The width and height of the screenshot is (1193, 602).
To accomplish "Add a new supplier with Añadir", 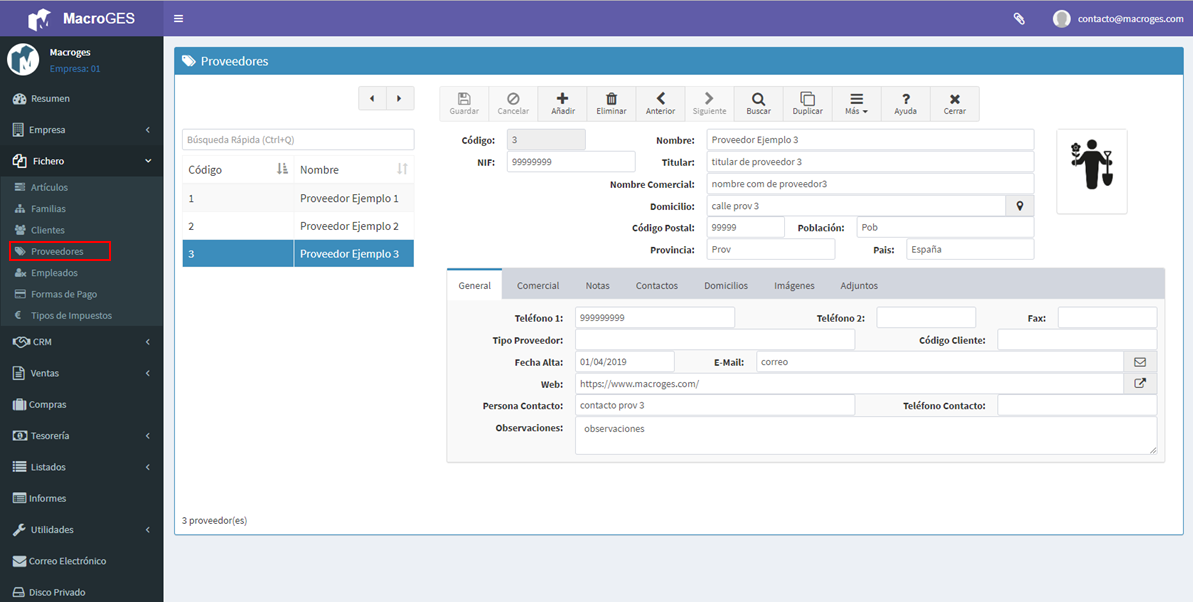I will tap(562, 104).
